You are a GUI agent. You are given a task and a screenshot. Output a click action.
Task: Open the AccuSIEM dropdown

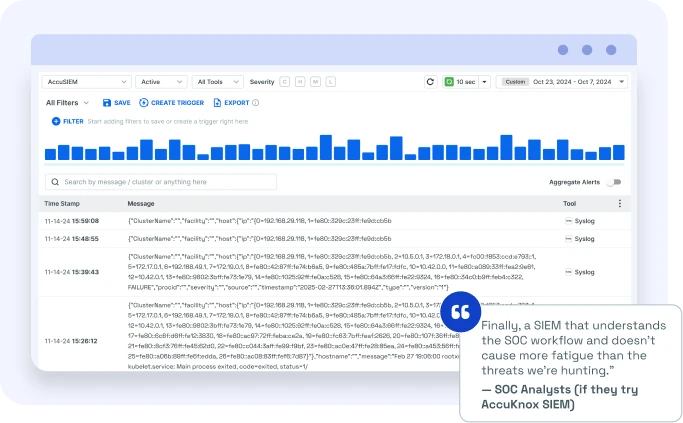(87, 82)
